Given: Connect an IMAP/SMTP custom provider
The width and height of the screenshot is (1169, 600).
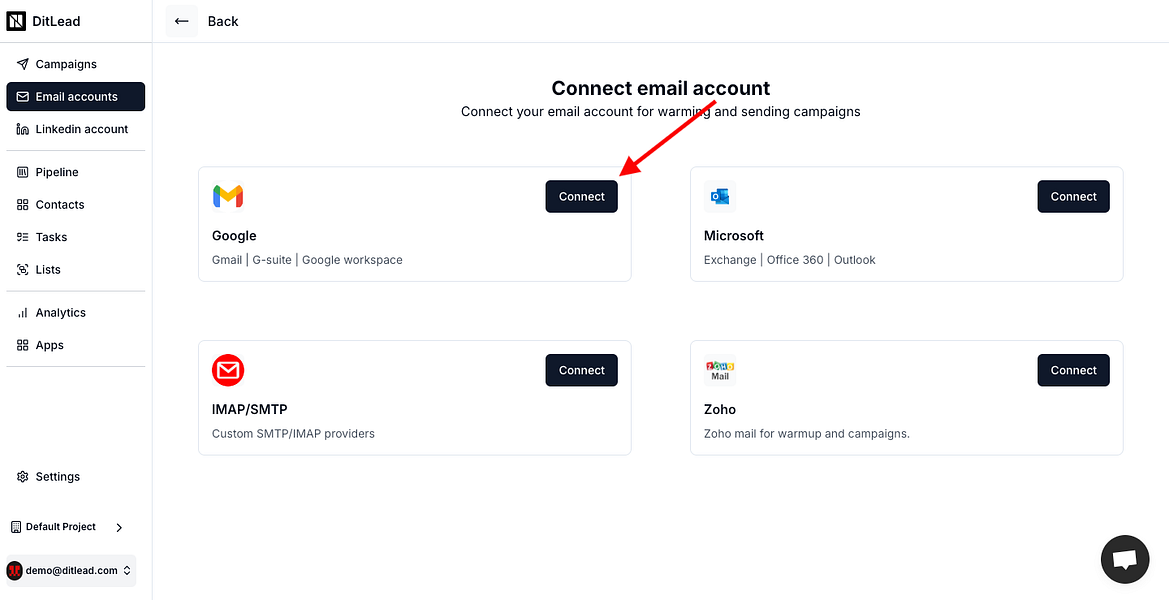Looking at the screenshot, I should tap(581, 370).
